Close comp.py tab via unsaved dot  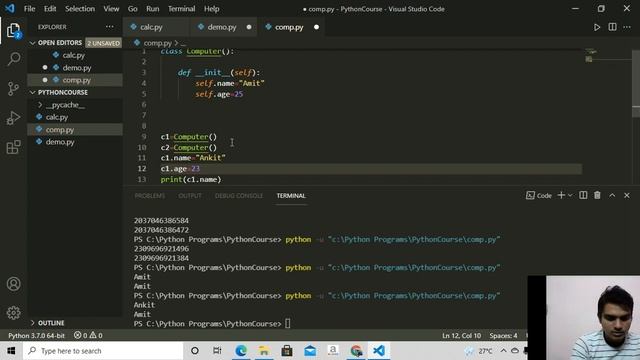(316, 27)
